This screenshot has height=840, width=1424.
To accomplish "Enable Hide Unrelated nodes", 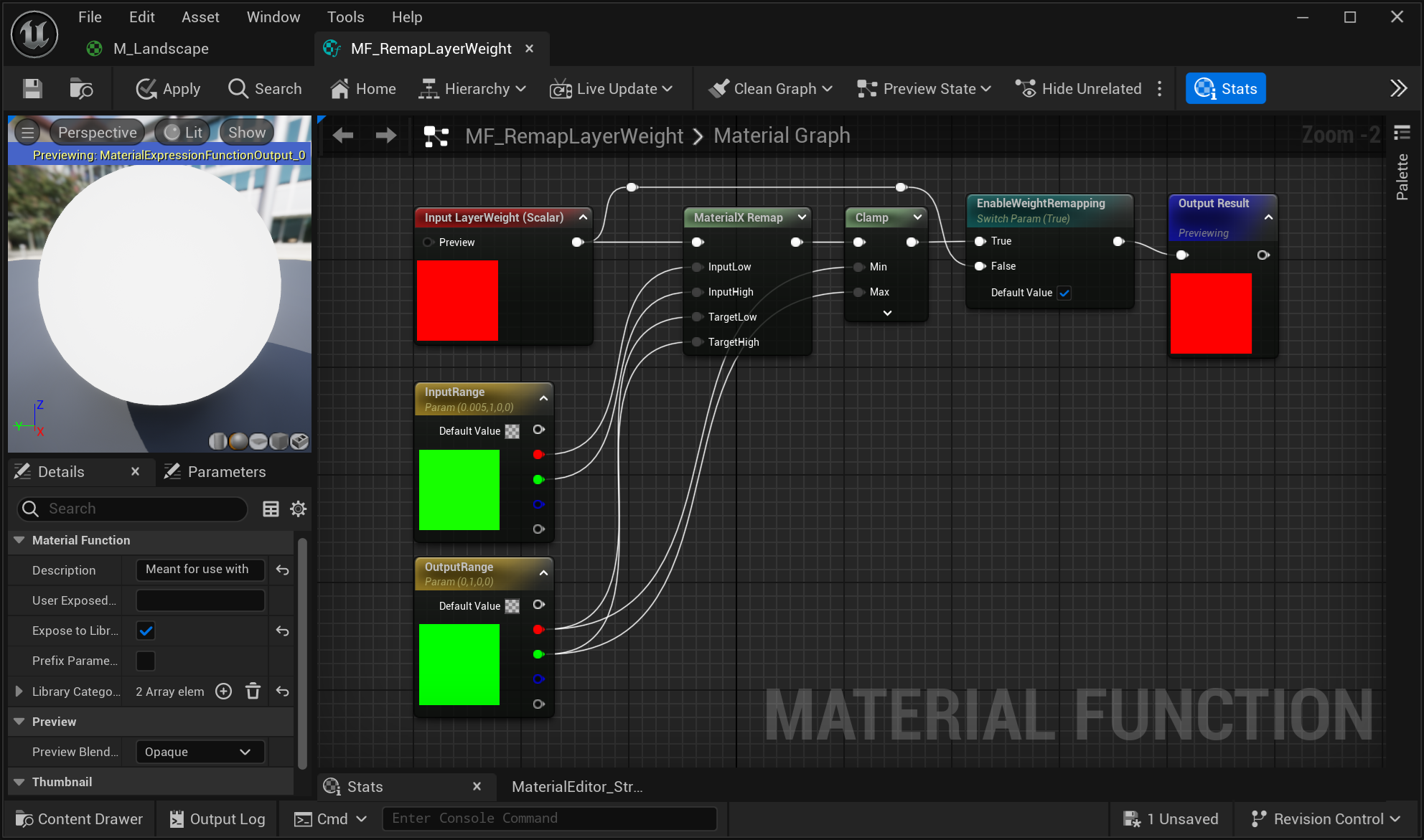I will pos(1077,88).
